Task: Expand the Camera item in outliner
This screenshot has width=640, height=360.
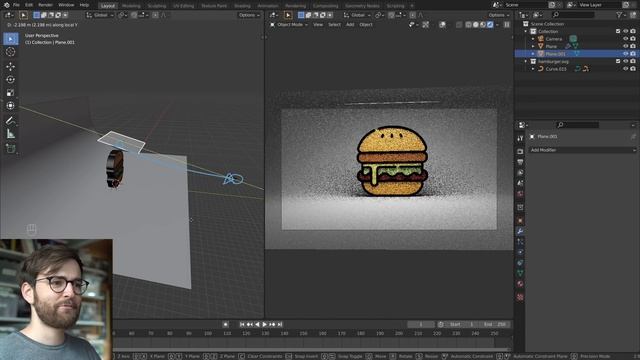Action: point(533,39)
